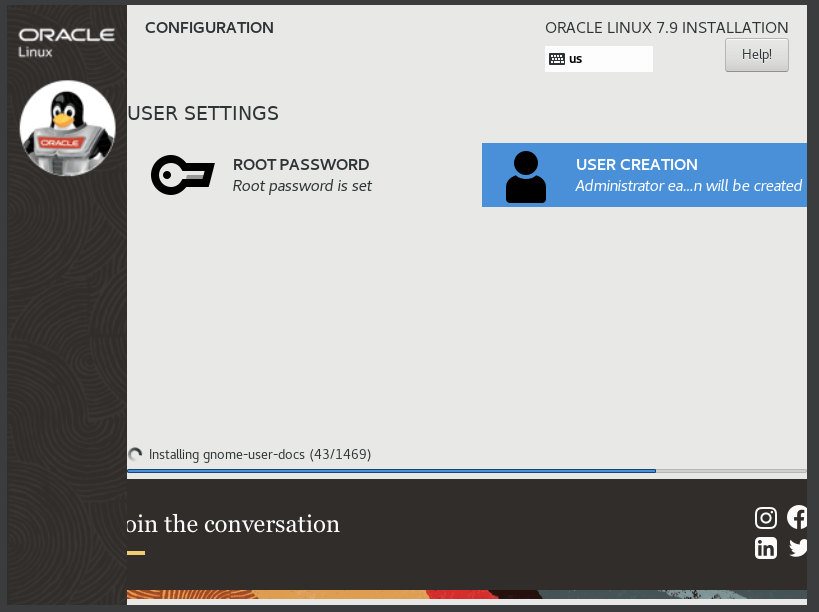Click the LinkedIn icon in the banner

coord(766,548)
